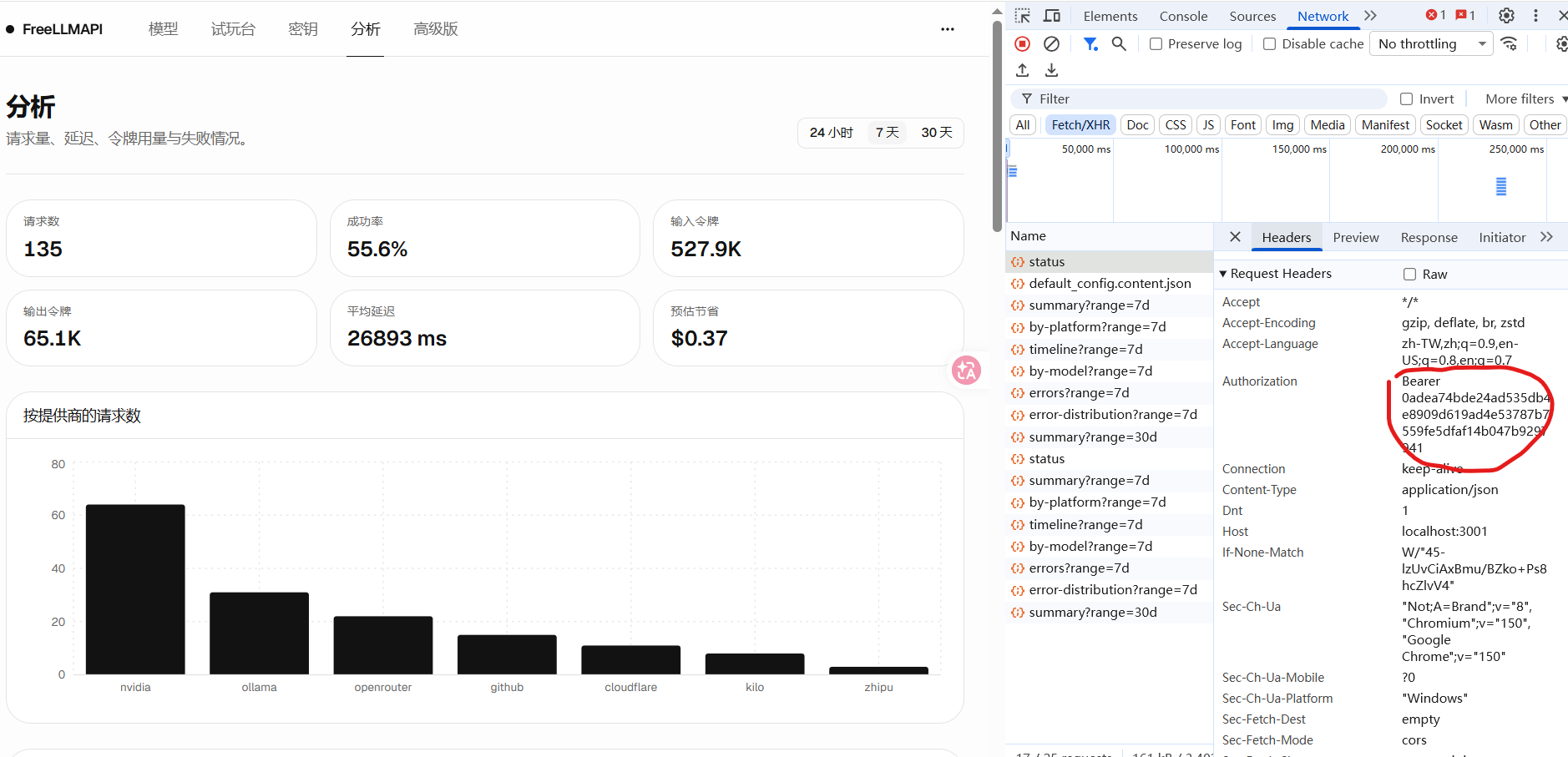This screenshot has height=757, width=1568.
Task: Switch to the Initiator tab
Action: [x=1502, y=237]
